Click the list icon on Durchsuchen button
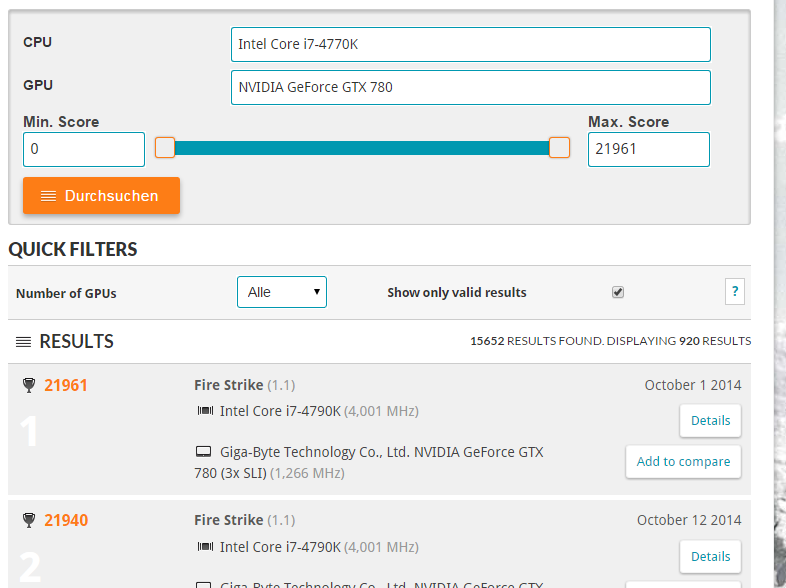The width and height of the screenshot is (786, 588). tap(48, 196)
